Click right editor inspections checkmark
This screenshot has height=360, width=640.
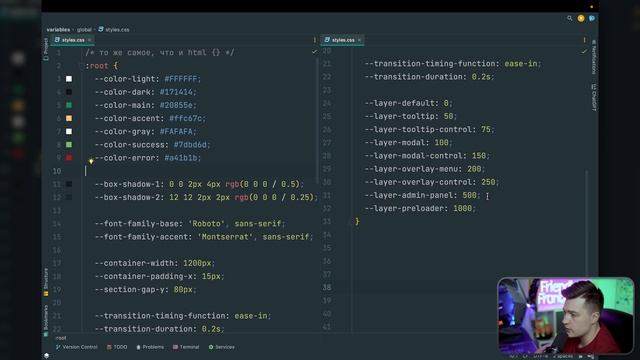584,51
